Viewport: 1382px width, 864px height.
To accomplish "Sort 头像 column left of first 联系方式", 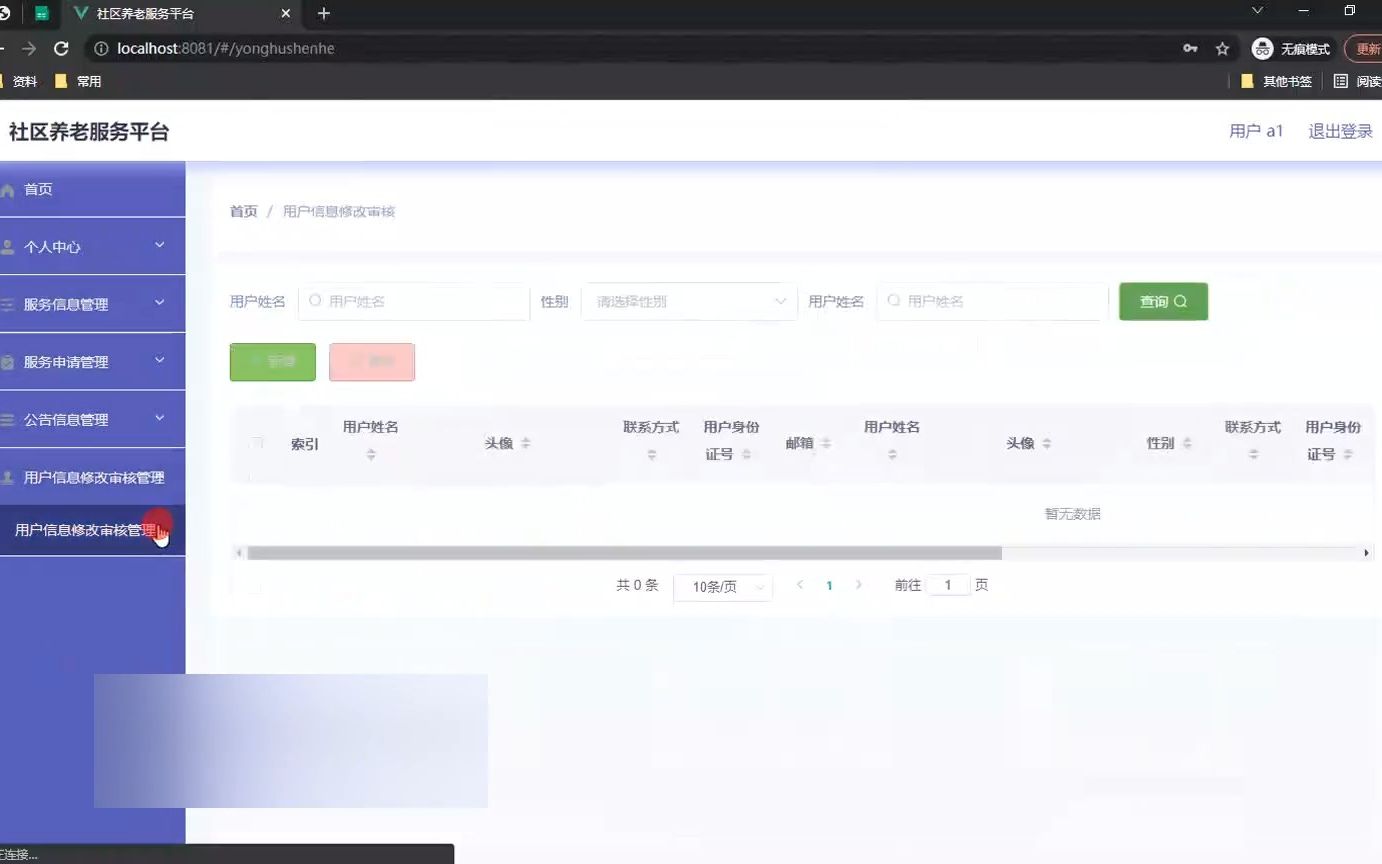I will (x=526, y=443).
